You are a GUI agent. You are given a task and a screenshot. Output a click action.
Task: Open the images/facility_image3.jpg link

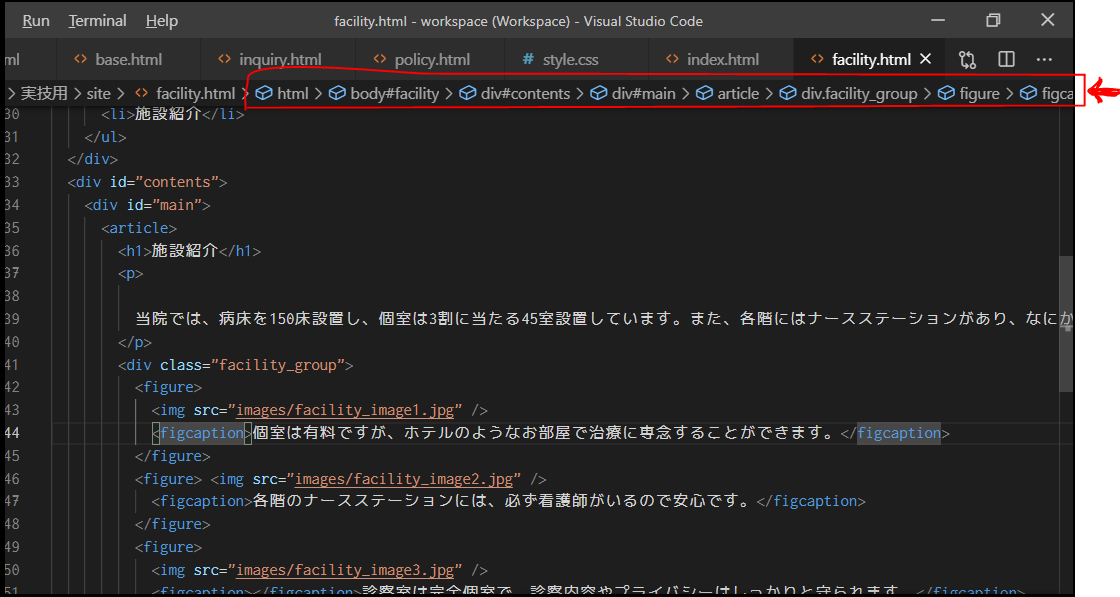(x=345, y=570)
